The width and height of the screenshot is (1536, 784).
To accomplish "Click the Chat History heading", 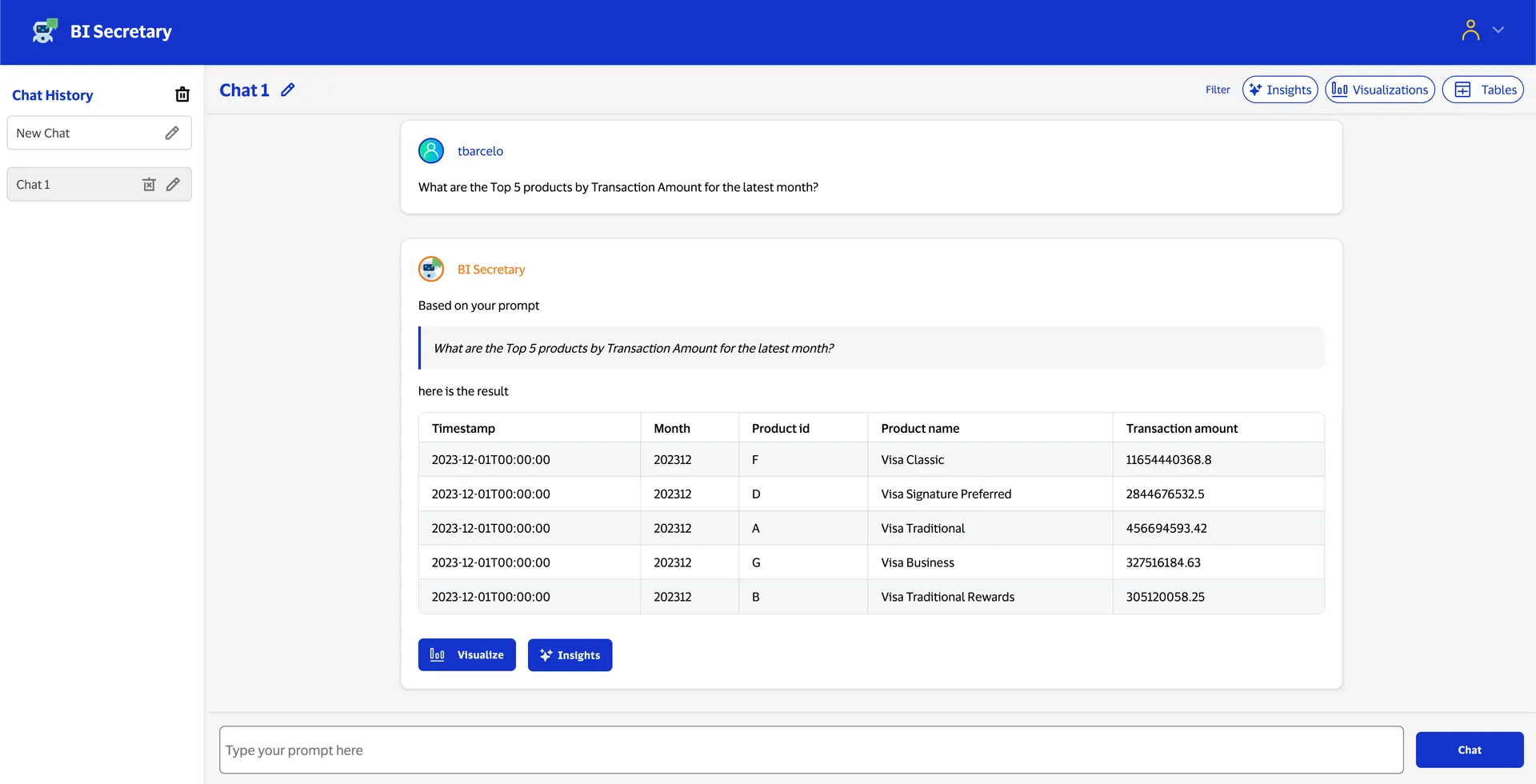I will coord(53,95).
